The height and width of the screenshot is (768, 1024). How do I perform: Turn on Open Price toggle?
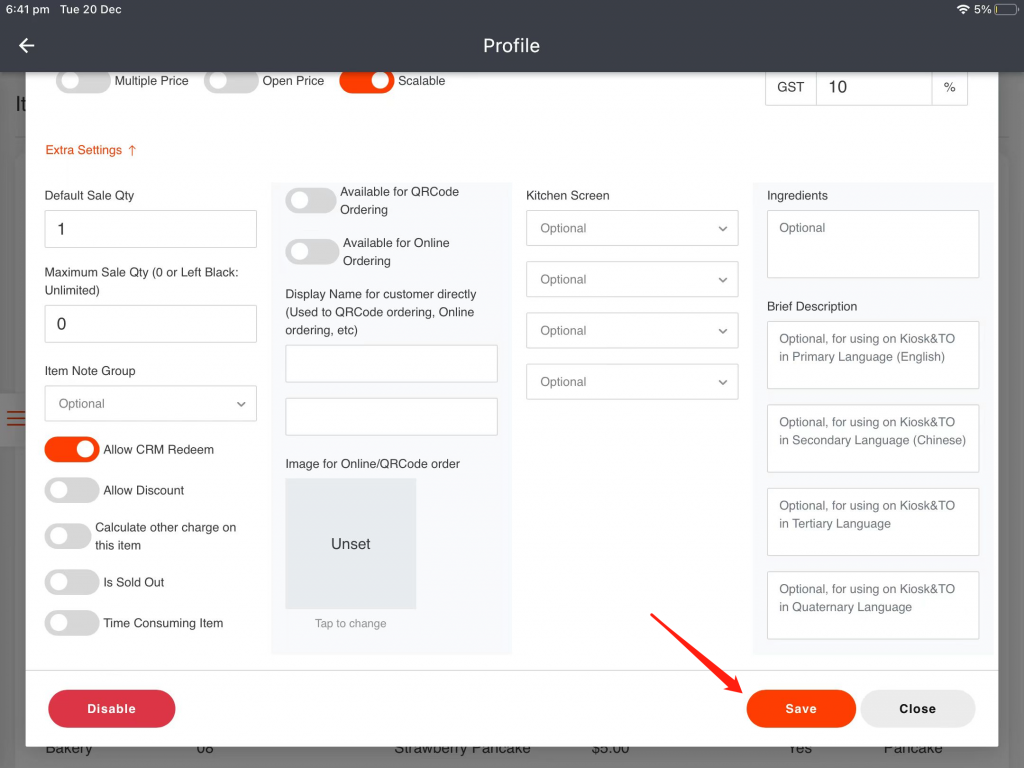(x=231, y=81)
